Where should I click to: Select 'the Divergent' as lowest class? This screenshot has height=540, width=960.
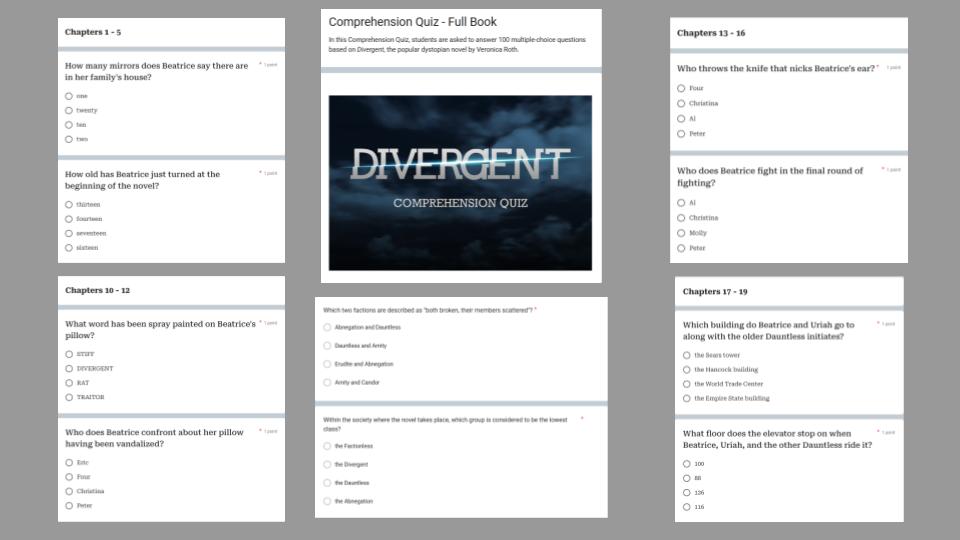coord(328,465)
